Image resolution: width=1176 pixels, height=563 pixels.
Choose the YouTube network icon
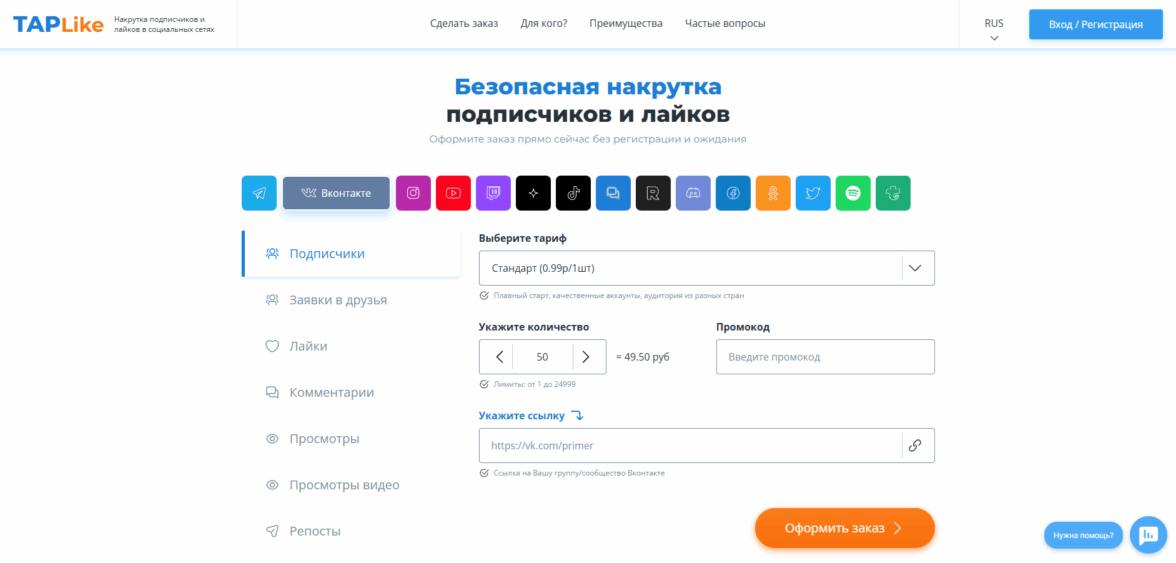(x=453, y=193)
